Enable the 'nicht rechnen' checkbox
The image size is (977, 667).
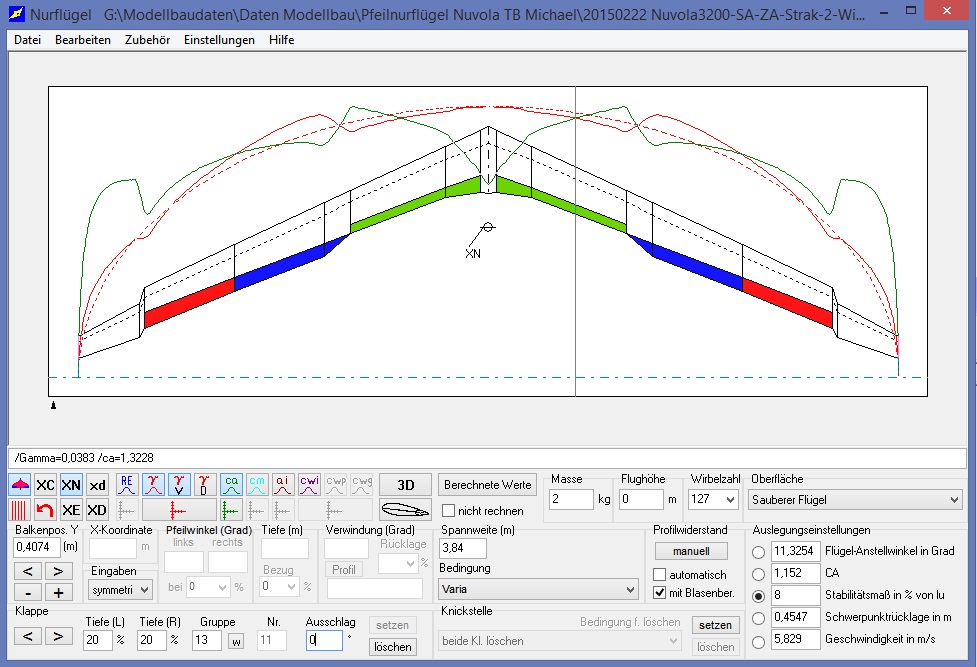tap(449, 511)
